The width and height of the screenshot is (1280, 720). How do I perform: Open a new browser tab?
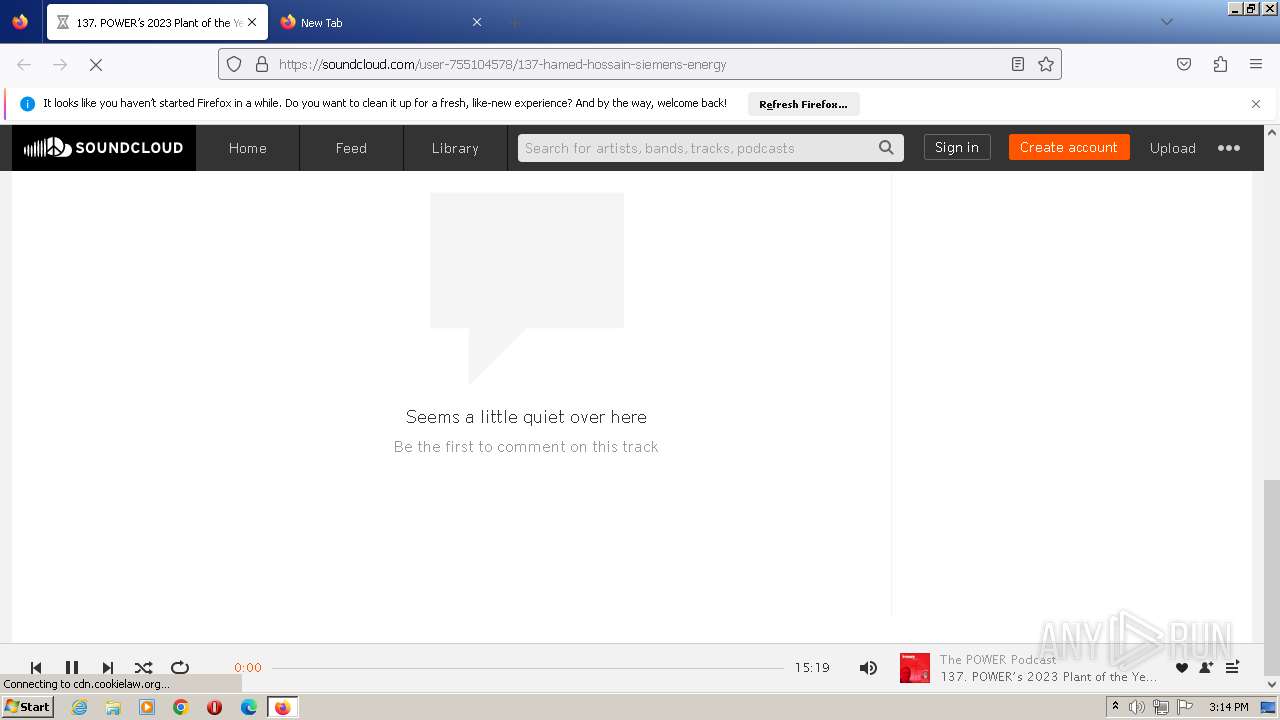tap(514, 22)
